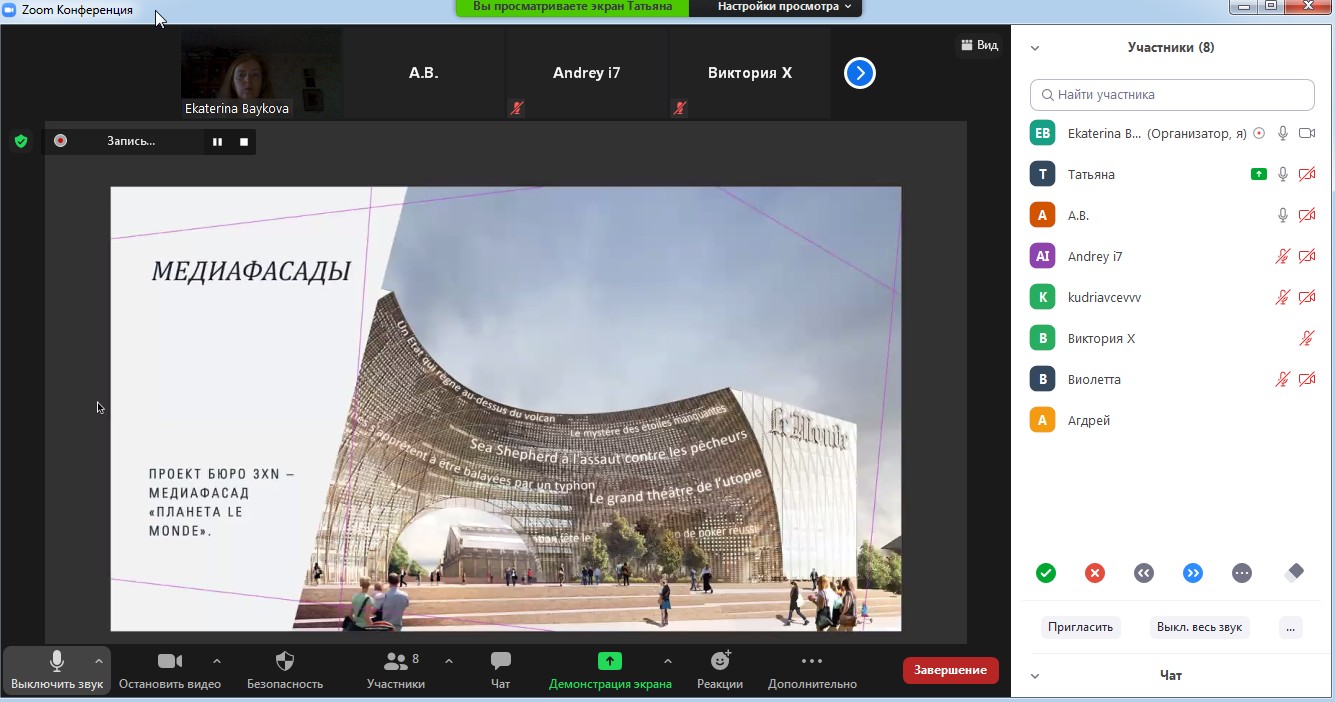This screenshot has height=702, width=1335.
Task: Click the green encryption shield icon
Action: tap(21, 141)
